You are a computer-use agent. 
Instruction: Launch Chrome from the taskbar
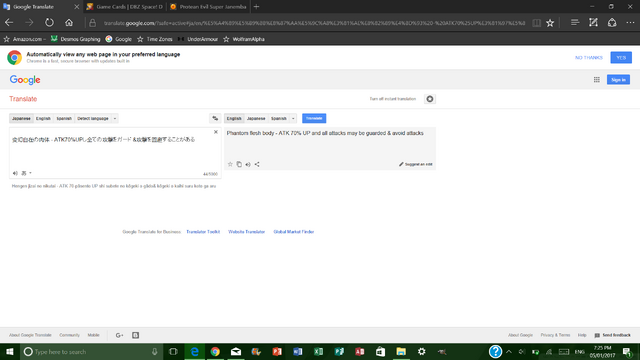(x=215, y=351)
